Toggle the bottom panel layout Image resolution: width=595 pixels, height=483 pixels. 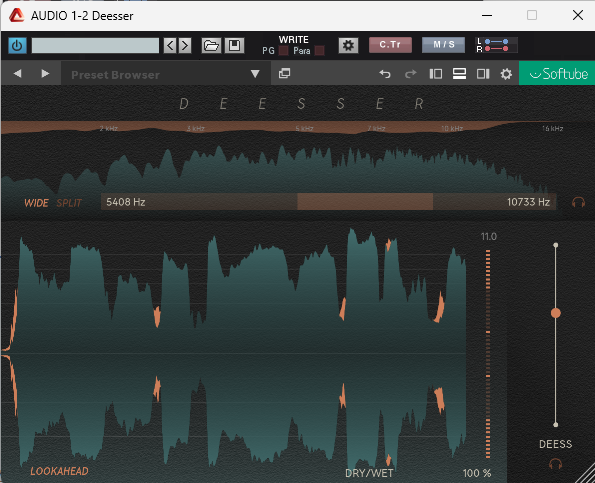click(459, 74)
